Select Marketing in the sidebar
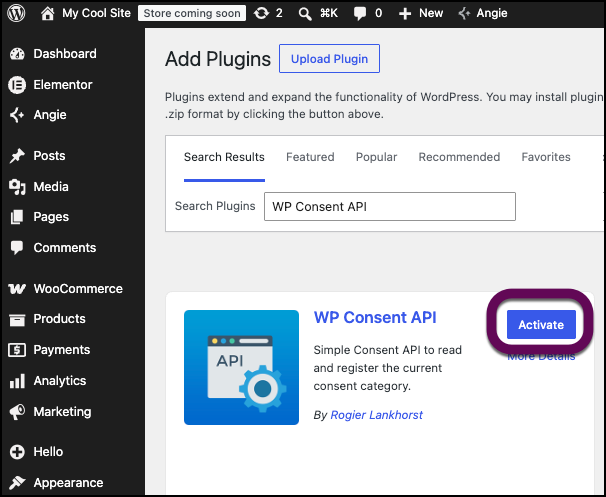Image resolution: width=606 pixels, height=497 pixels. tap(62, 412)
